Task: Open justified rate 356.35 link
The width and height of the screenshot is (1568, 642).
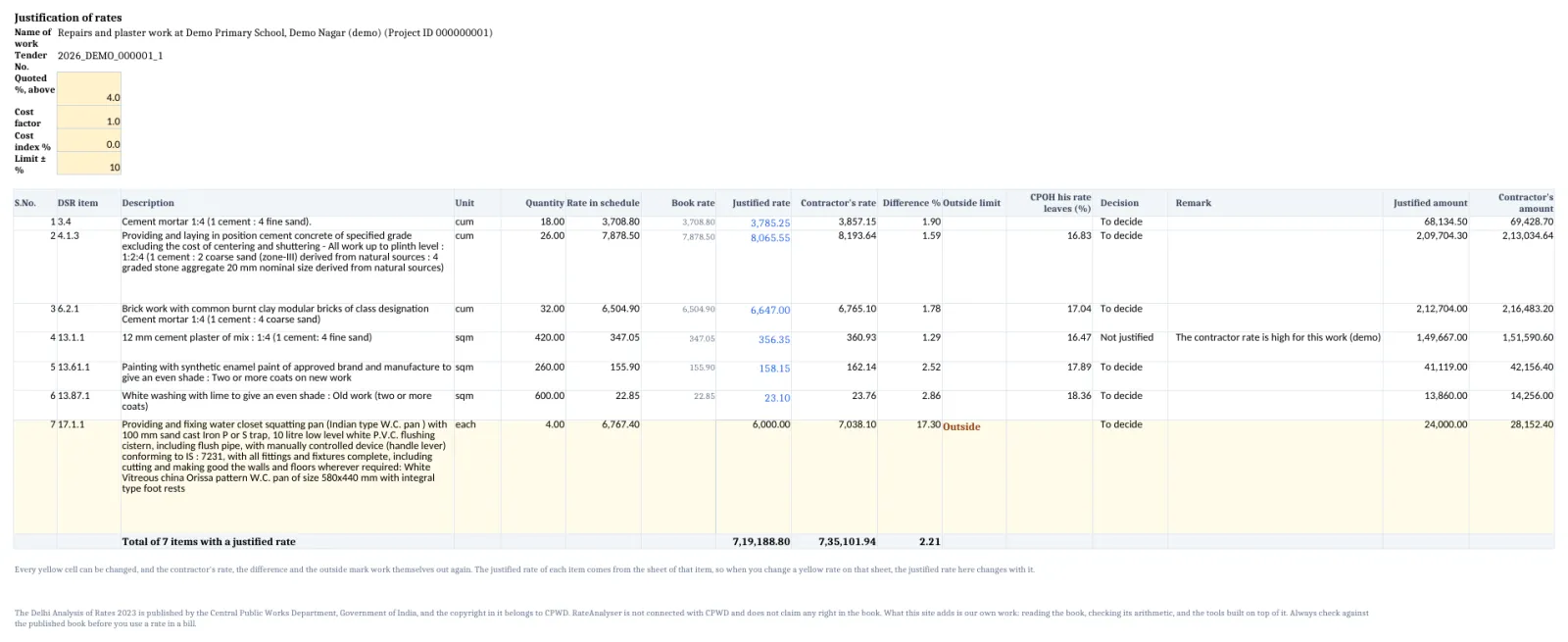Action: [x=774, y=340]
